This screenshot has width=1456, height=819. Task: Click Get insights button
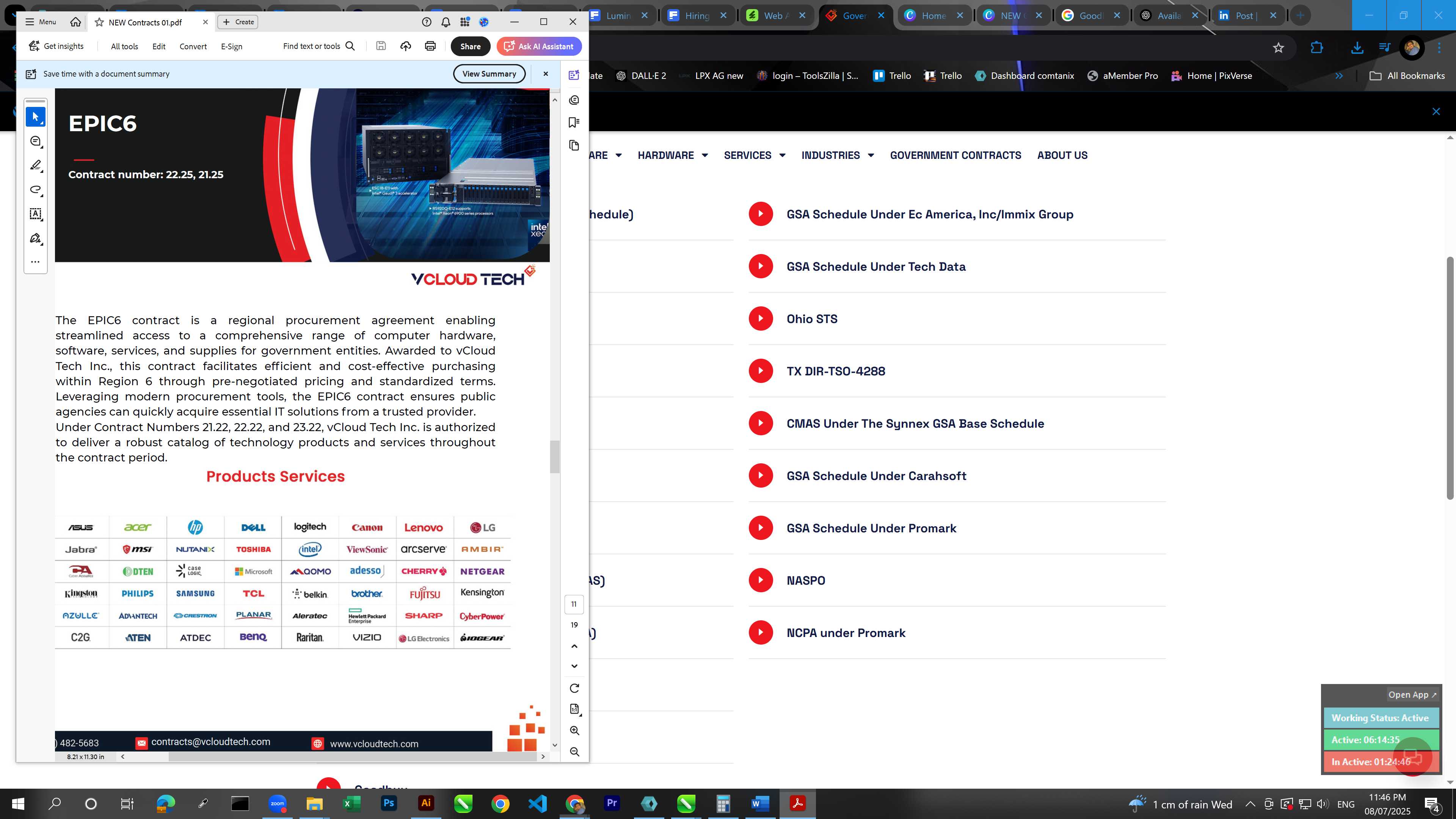(56, 46)
